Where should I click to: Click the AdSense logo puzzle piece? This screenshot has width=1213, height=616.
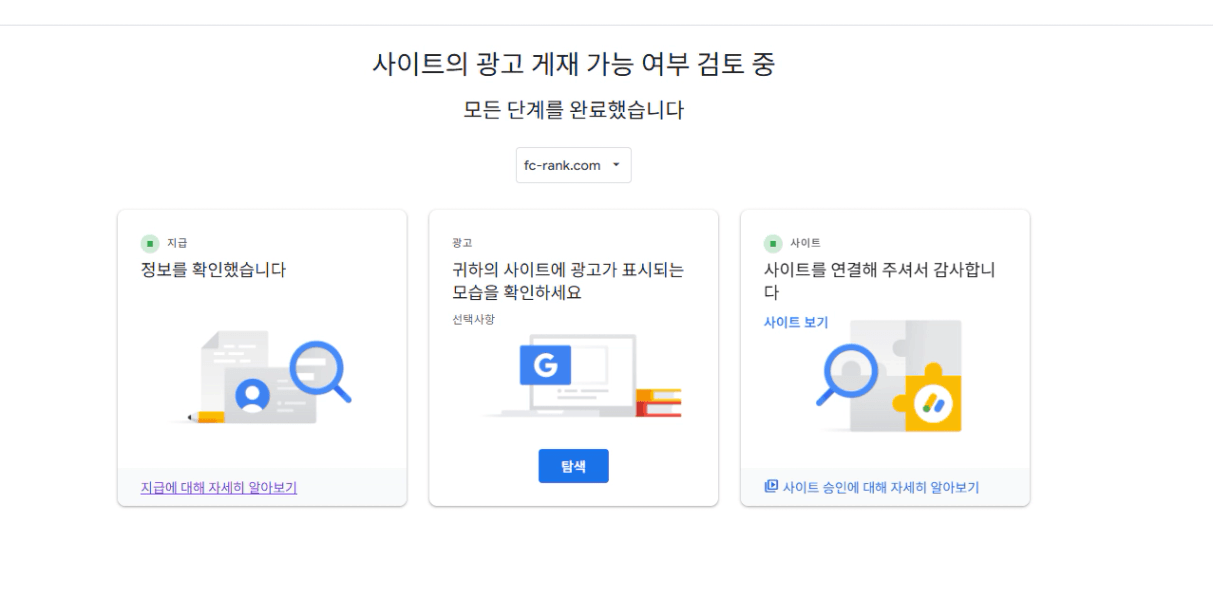point(933,398)
